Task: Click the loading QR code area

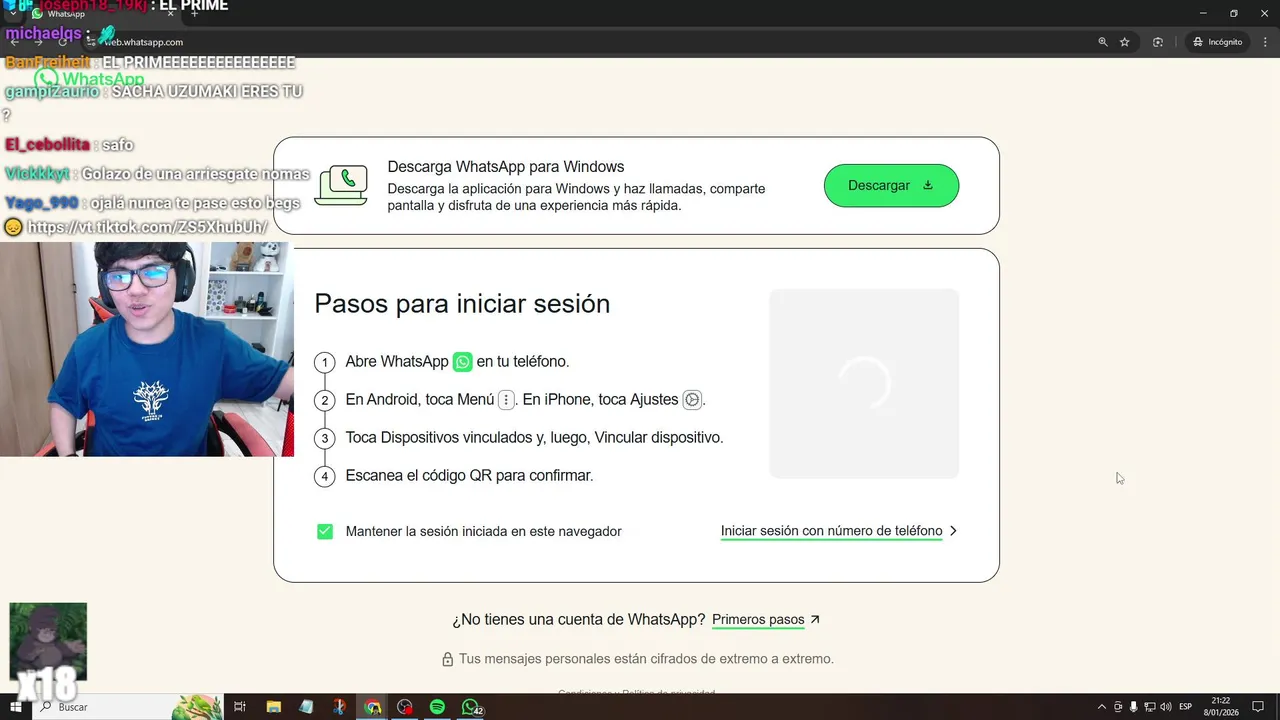Action: pos(864,383)
